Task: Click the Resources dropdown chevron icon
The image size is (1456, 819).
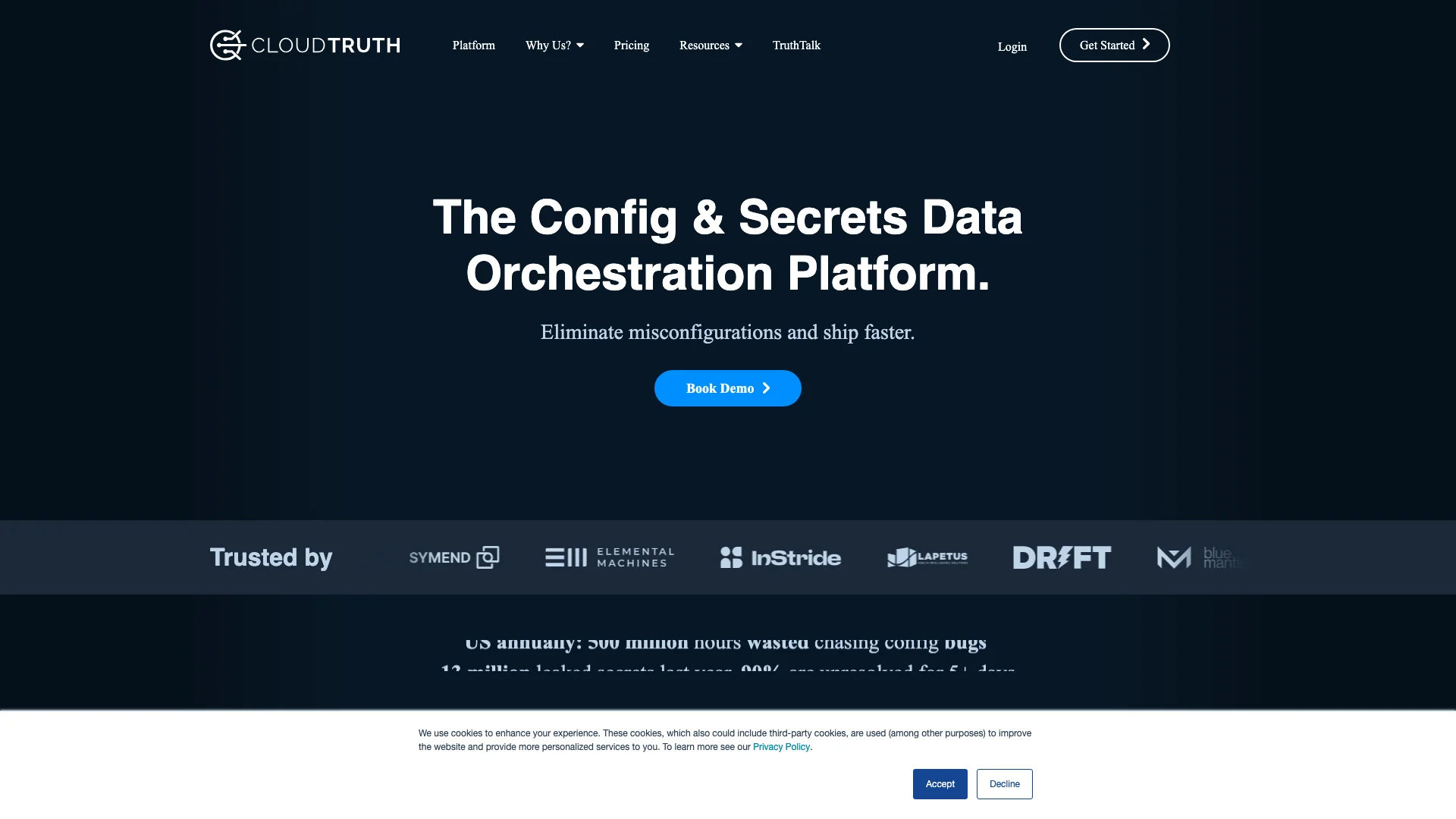Action: (x=738, y=45)
